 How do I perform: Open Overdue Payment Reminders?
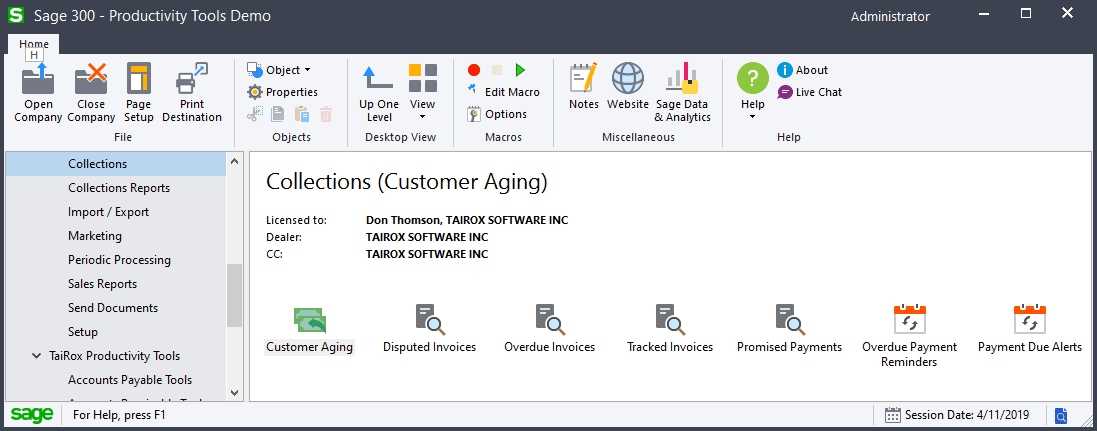910,335
